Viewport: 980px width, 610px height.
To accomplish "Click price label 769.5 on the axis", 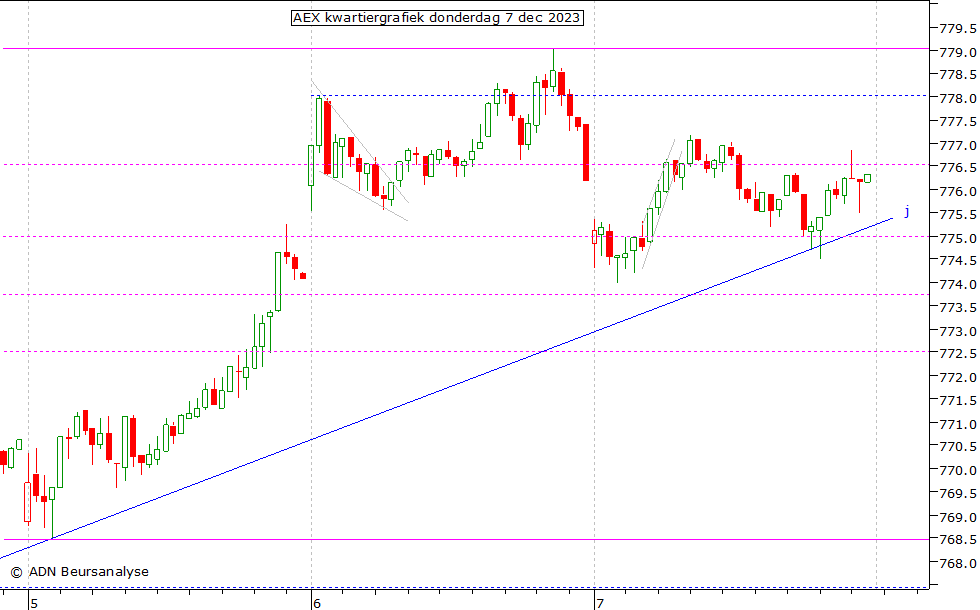I will click(958, 494).
